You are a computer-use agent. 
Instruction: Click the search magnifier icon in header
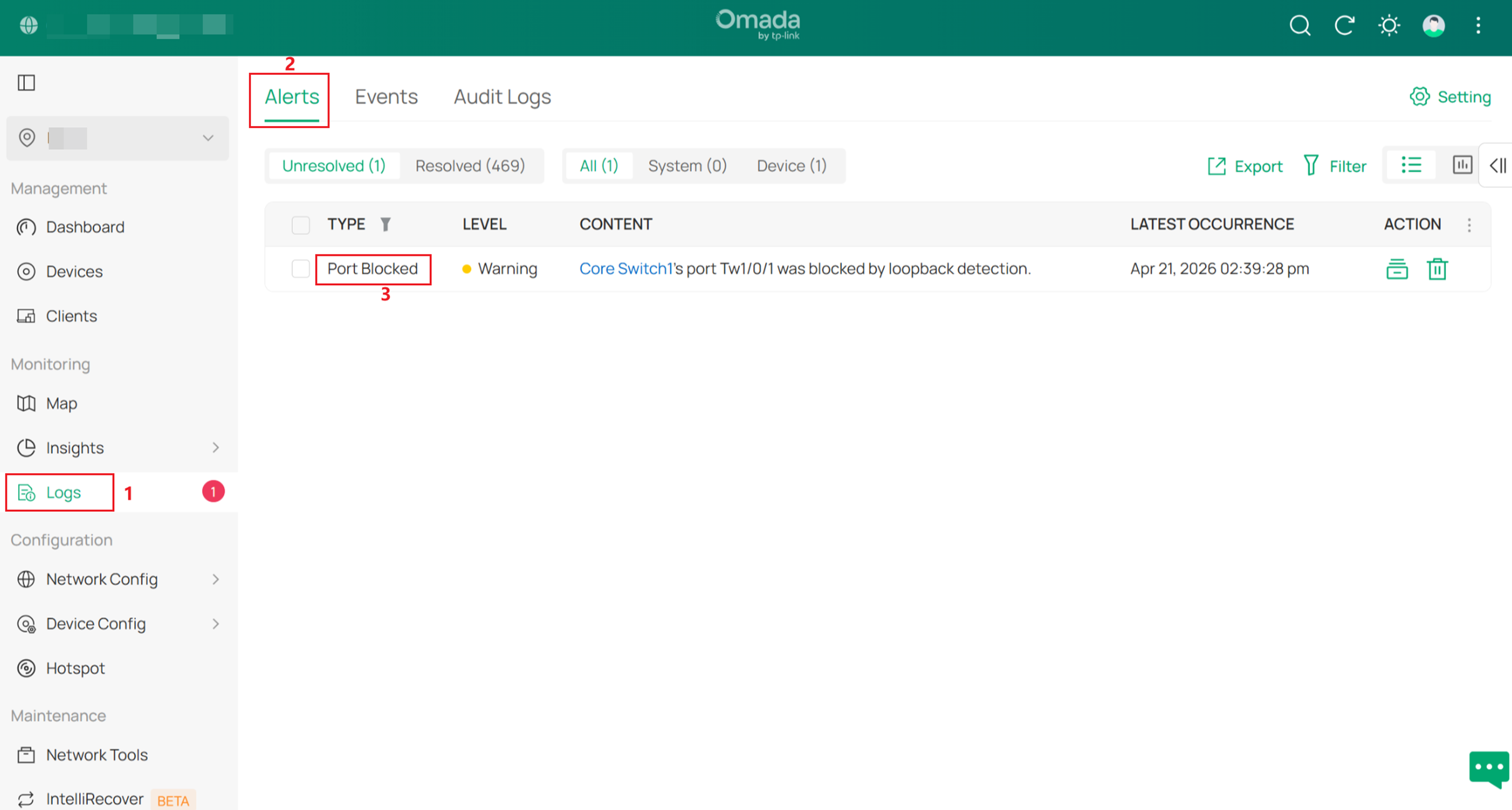pyautogui.click(x=1300, y=26)
